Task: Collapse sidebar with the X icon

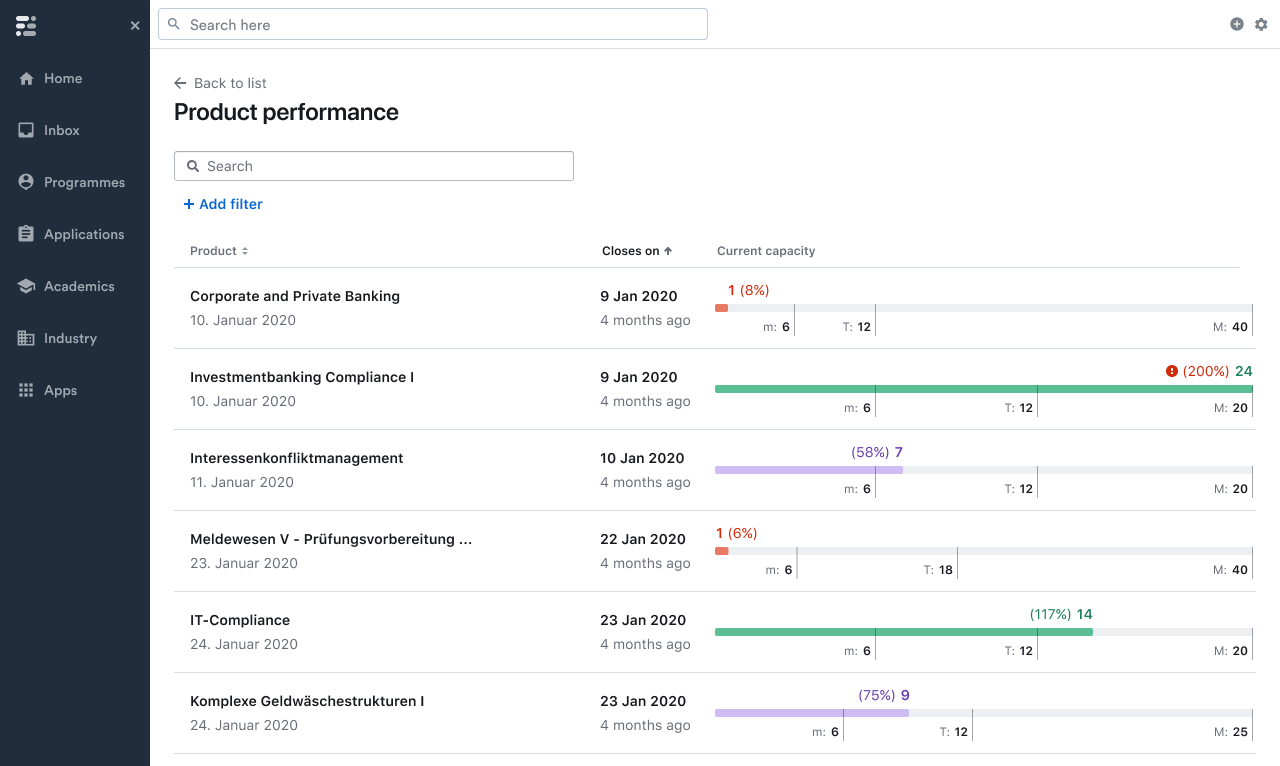Action: (x=135, y=26)
